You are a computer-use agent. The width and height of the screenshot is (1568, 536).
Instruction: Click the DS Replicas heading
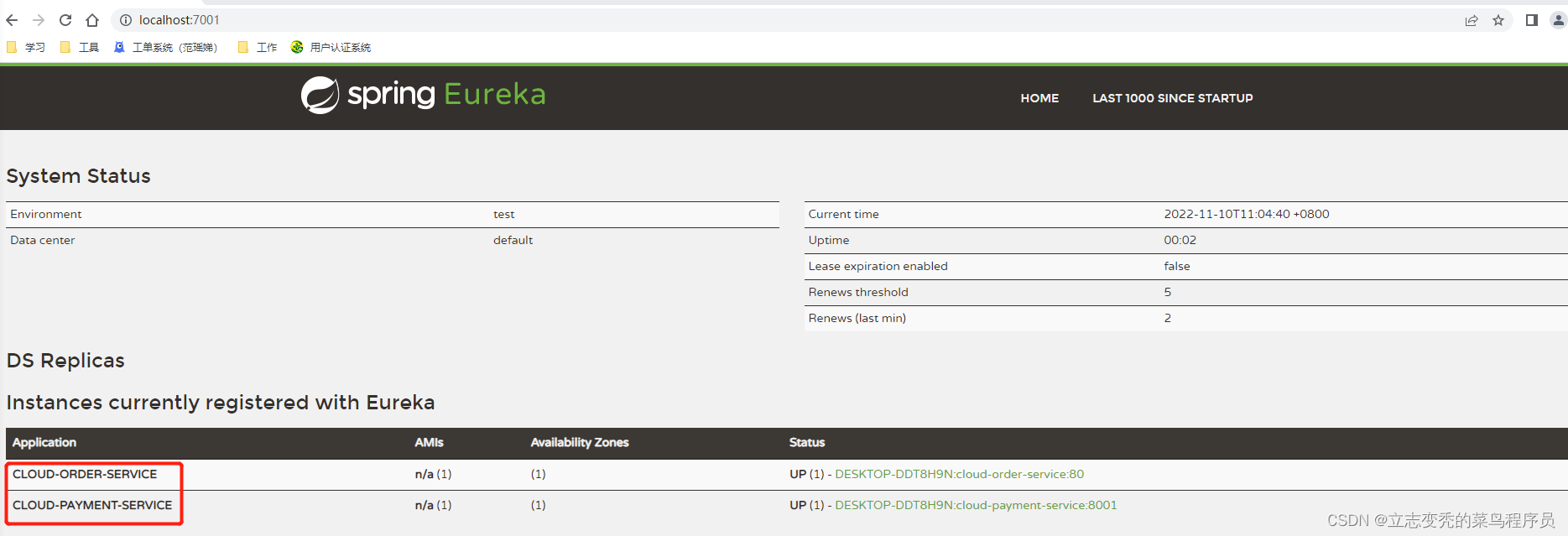click(x=65, y=361)
